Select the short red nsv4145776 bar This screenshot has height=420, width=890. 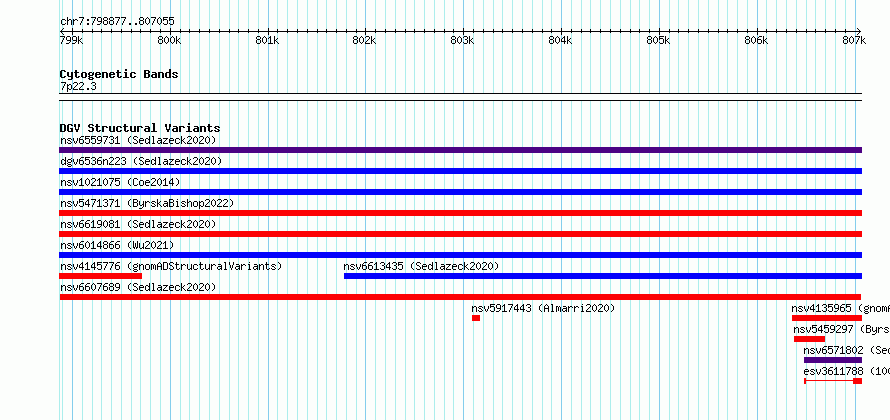[x=100, y=276]
